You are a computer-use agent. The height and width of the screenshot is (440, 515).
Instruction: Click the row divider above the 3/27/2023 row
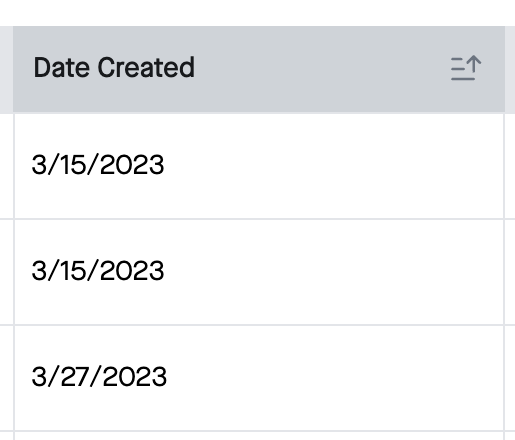[x=257, y=325]
